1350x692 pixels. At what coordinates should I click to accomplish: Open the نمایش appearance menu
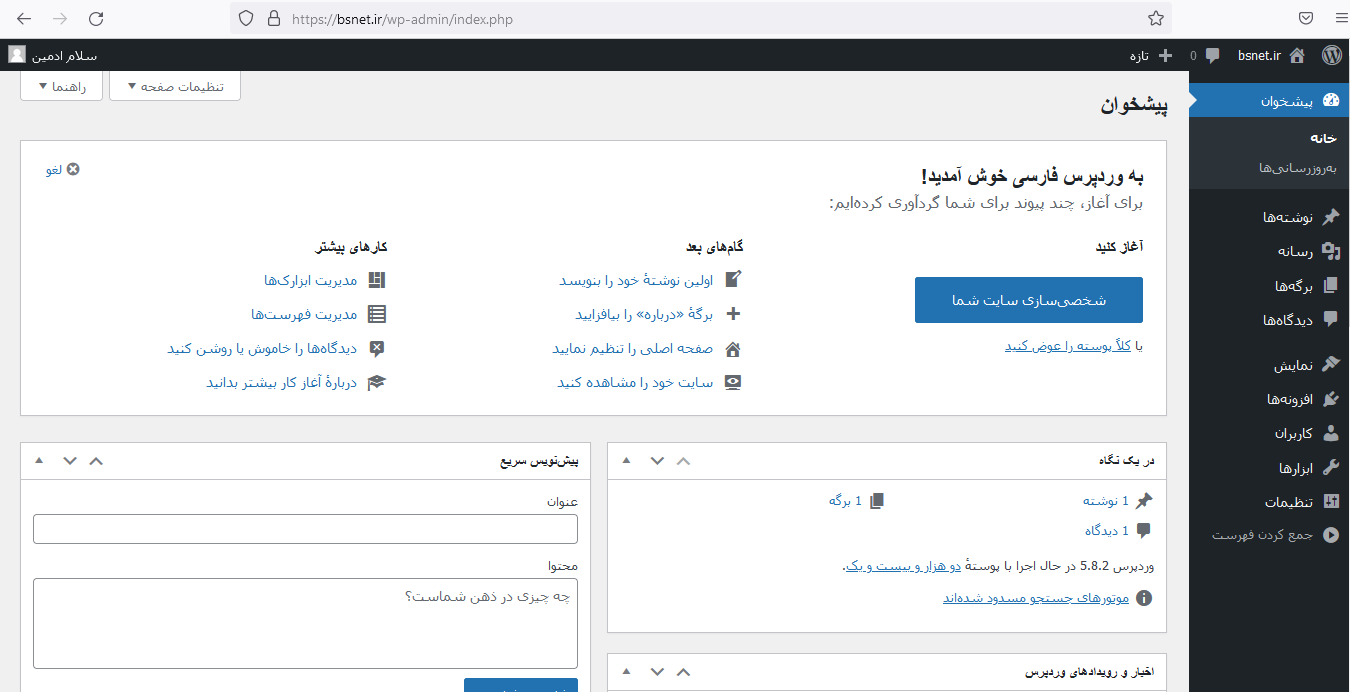(1269, 365)
